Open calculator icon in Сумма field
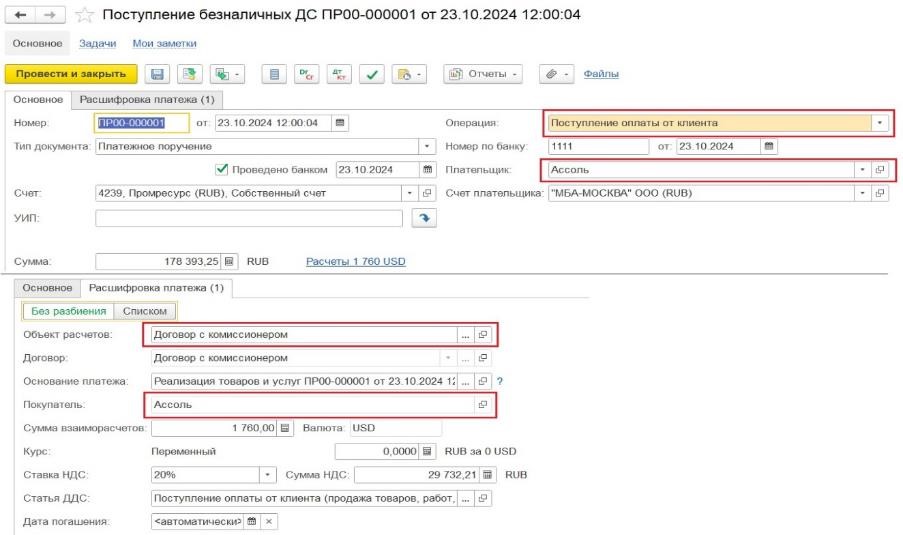 (229, 262)
